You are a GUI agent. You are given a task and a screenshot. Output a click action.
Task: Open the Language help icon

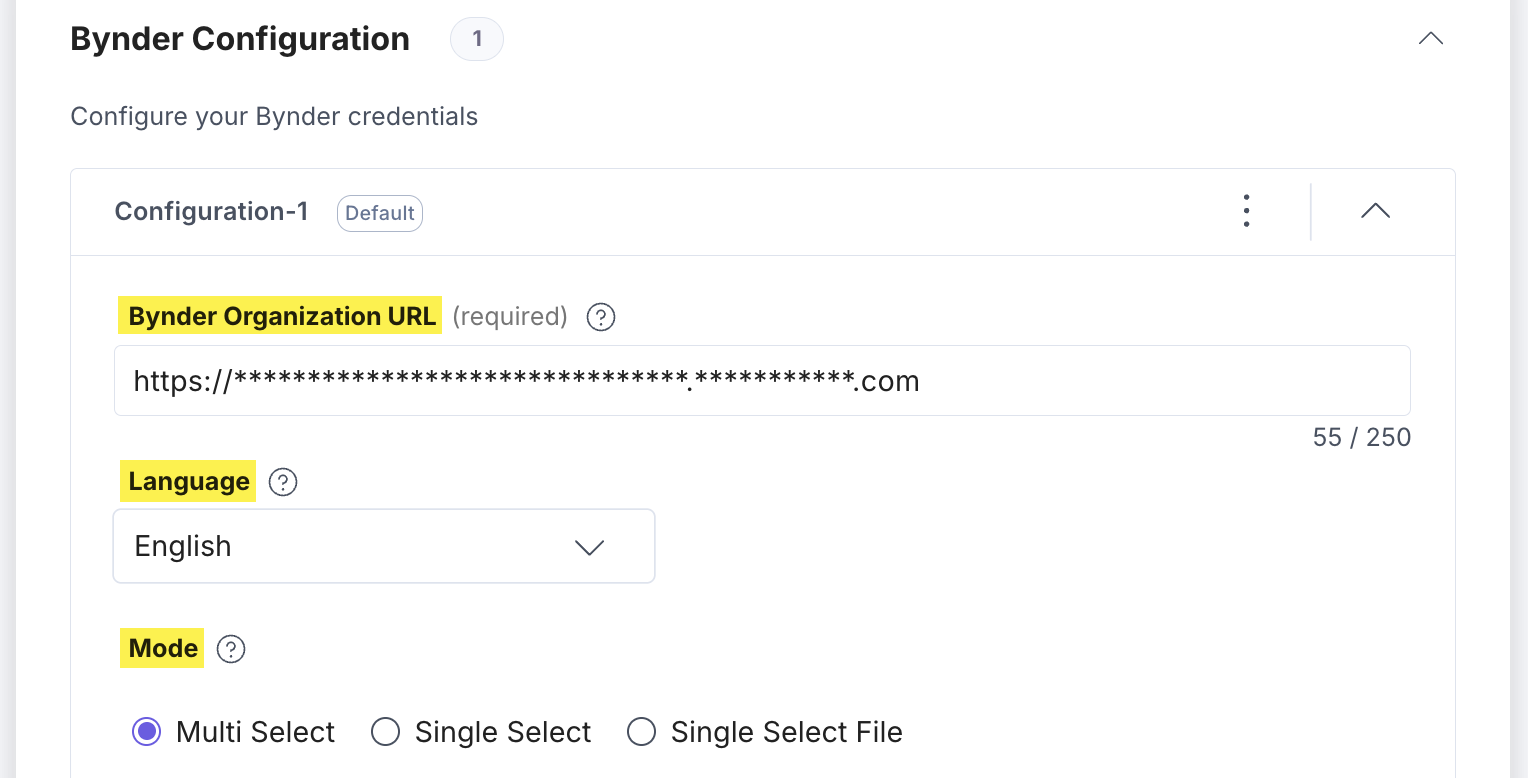283,482
